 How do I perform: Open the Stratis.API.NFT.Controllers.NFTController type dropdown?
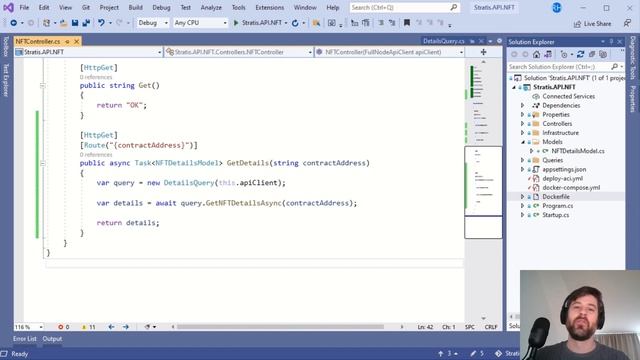(239, 52)
